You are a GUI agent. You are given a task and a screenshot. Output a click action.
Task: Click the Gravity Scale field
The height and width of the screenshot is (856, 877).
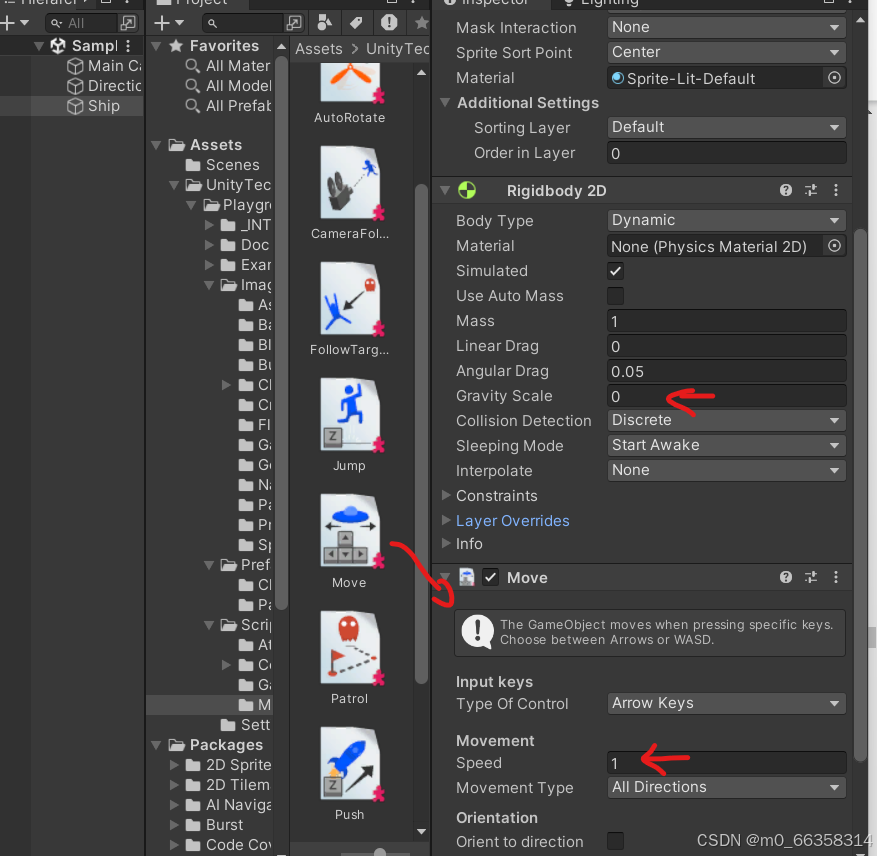click(727, 396)
